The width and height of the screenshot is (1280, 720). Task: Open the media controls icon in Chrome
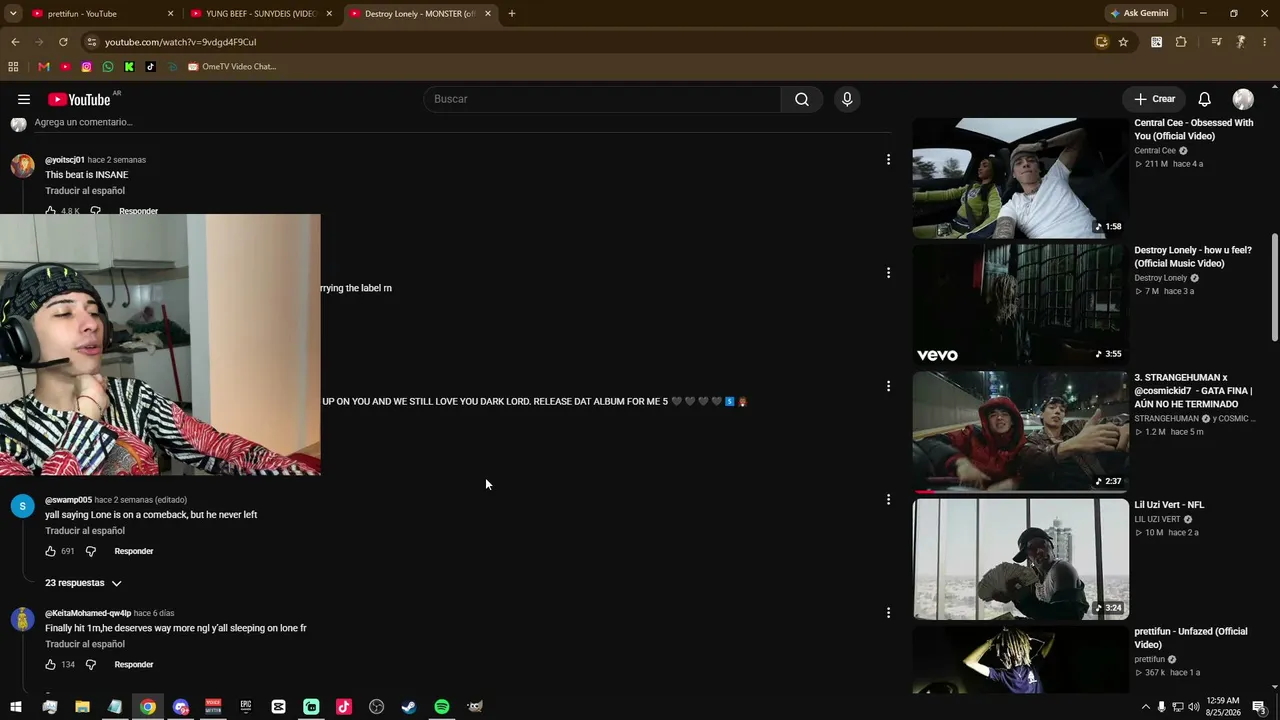[1216, 42]
